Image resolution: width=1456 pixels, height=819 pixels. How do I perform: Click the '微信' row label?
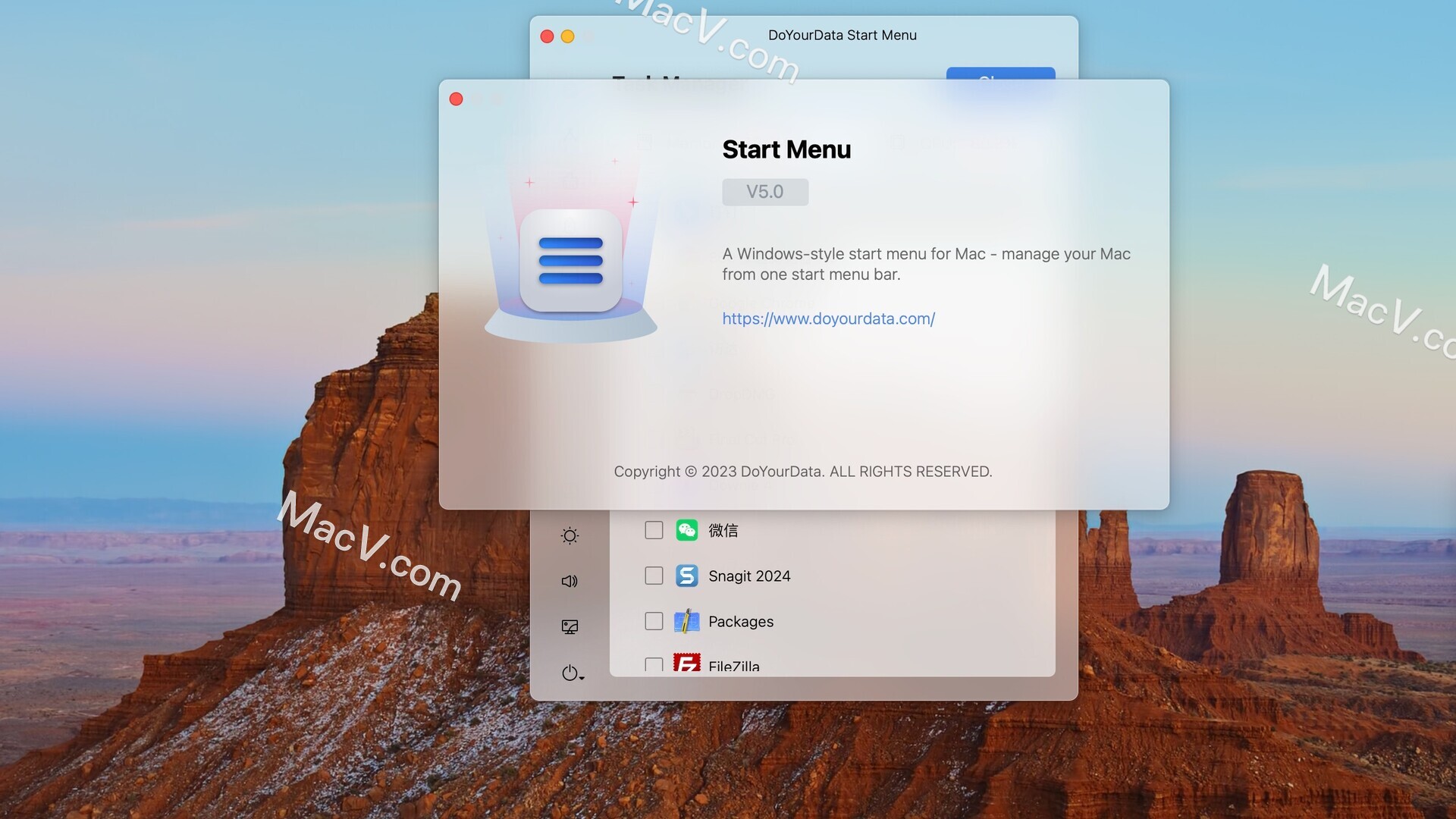[723, 530]
